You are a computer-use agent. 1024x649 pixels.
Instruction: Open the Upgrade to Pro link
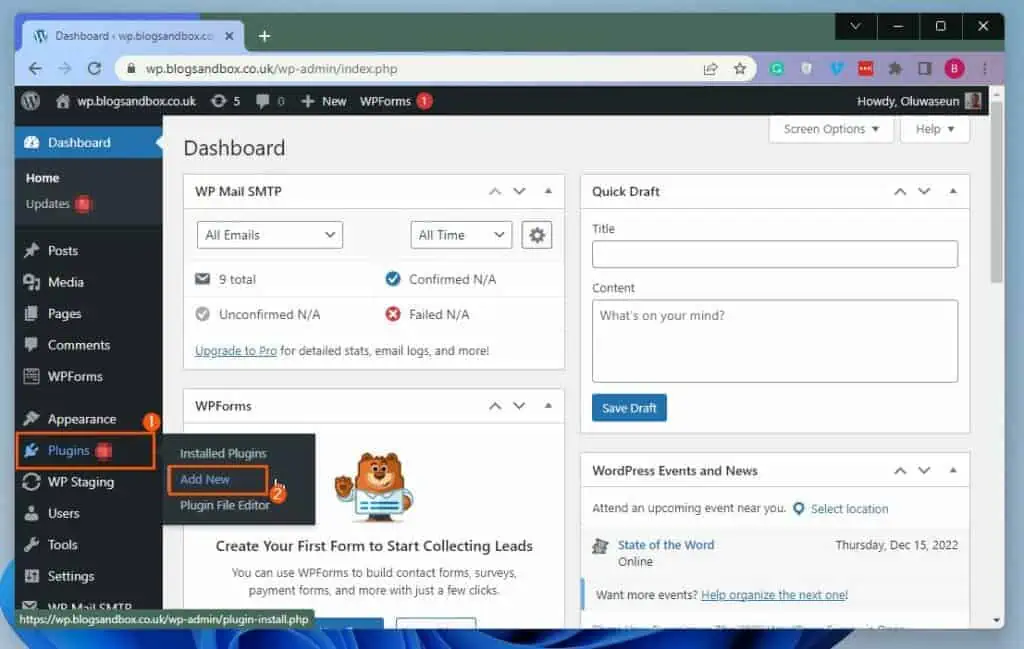click(x=235, y=351)
